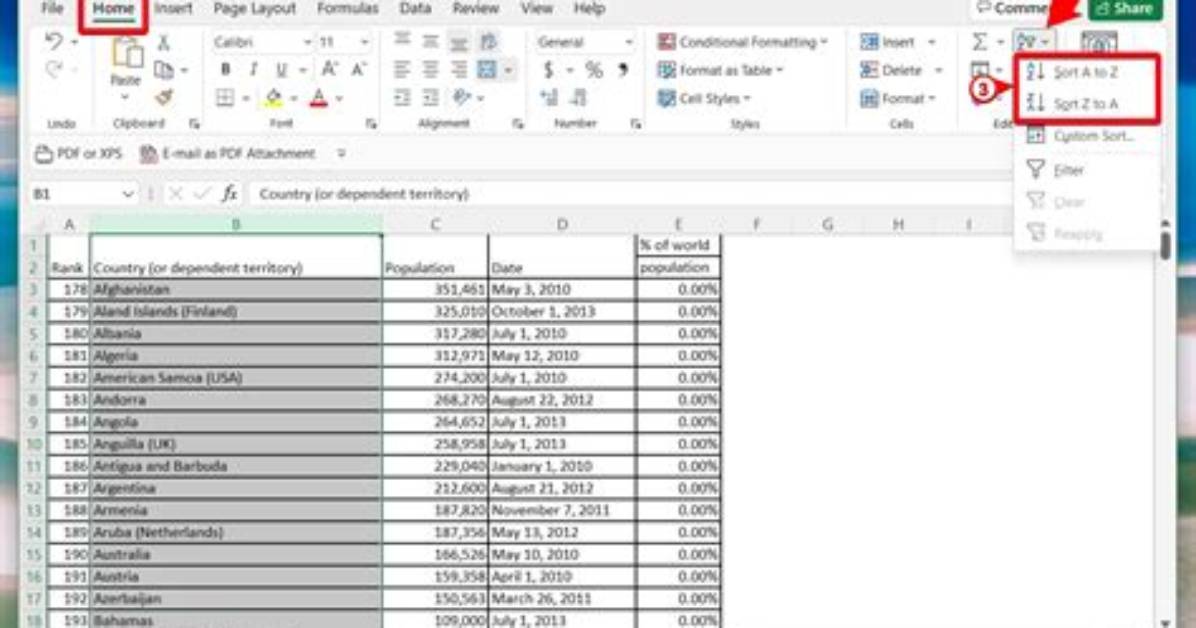The image size is (1196, 628).
Task: Toggle Italic formatting
Action: [x=253, y=69]
